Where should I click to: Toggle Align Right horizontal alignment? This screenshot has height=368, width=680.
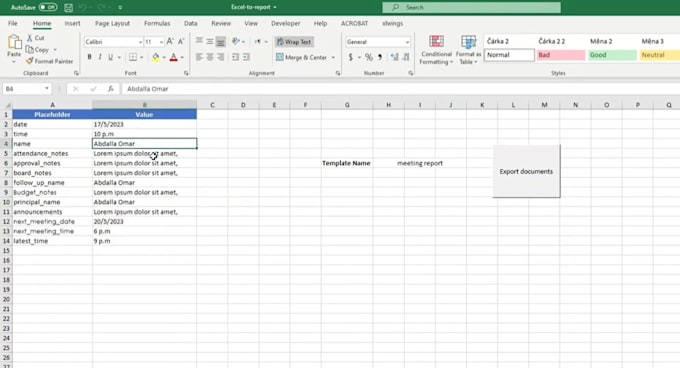[221, 57]
